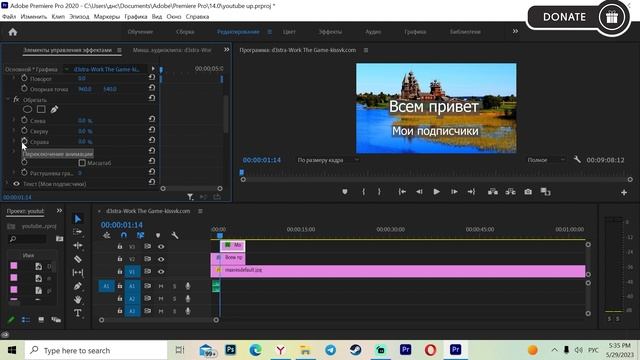
Task: Select the Track Select Forward tool
Action: coord(78,232)
